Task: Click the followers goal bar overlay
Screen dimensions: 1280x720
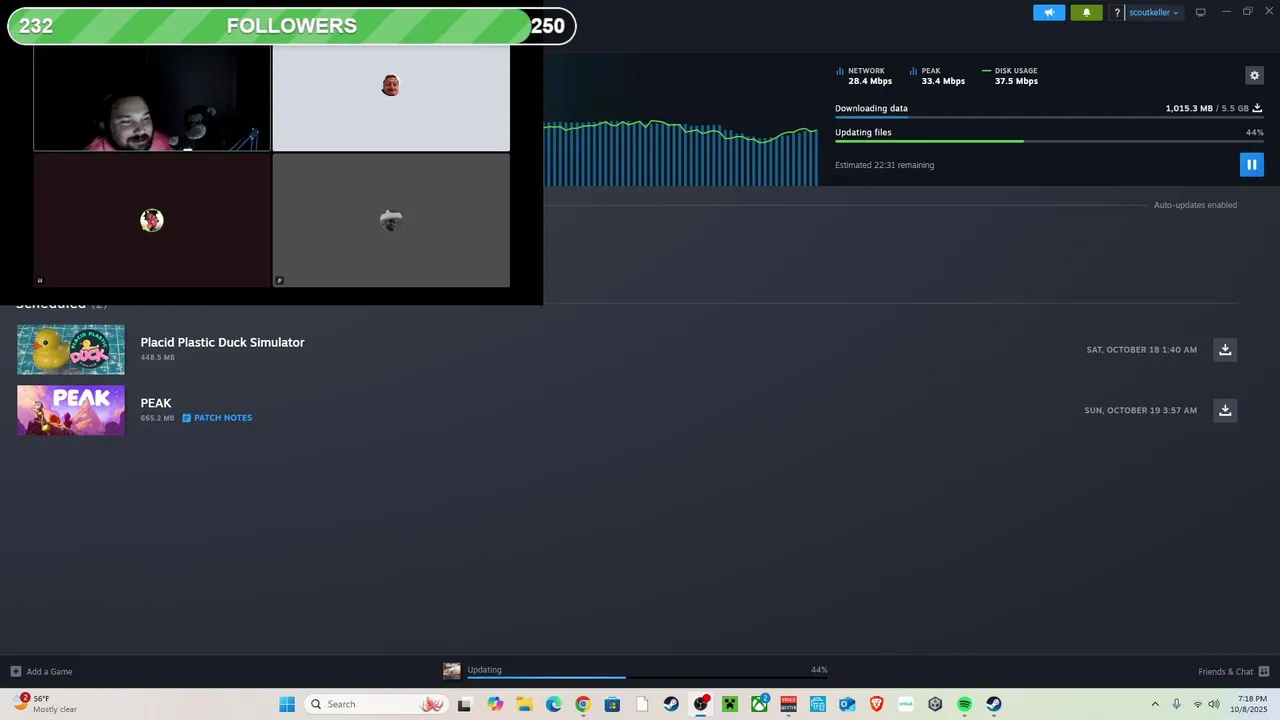Action: point(291,26)
